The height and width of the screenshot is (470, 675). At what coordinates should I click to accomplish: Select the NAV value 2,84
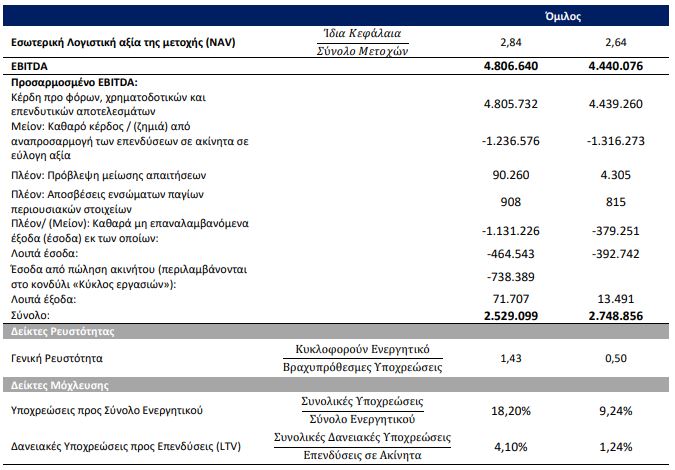pyautogui.click(x=511, y=43)
